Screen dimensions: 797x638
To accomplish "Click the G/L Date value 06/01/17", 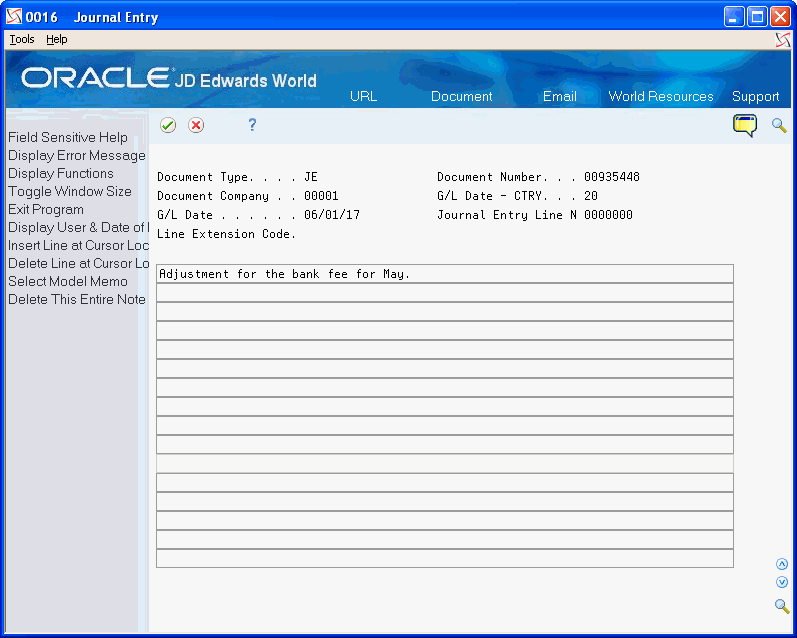I will (x=332, y=215).
